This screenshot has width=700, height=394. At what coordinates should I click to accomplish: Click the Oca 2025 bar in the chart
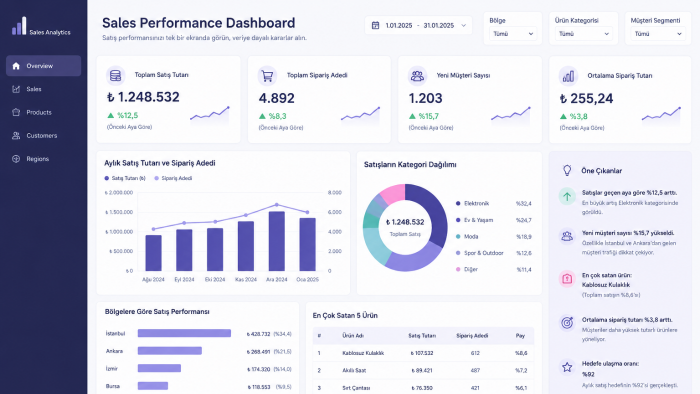[307, 245]
